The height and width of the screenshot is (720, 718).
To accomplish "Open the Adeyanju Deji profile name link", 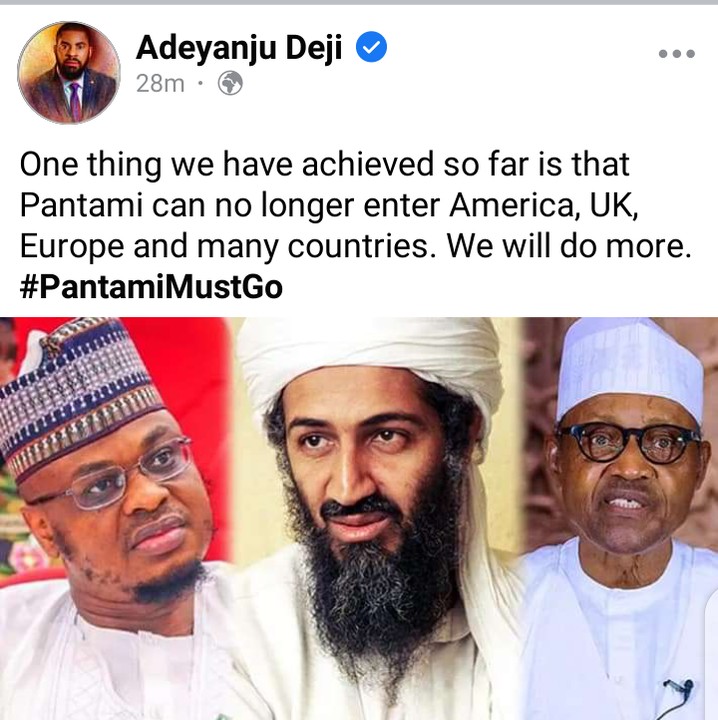I will pyautogui.click(x=239, y=47).
